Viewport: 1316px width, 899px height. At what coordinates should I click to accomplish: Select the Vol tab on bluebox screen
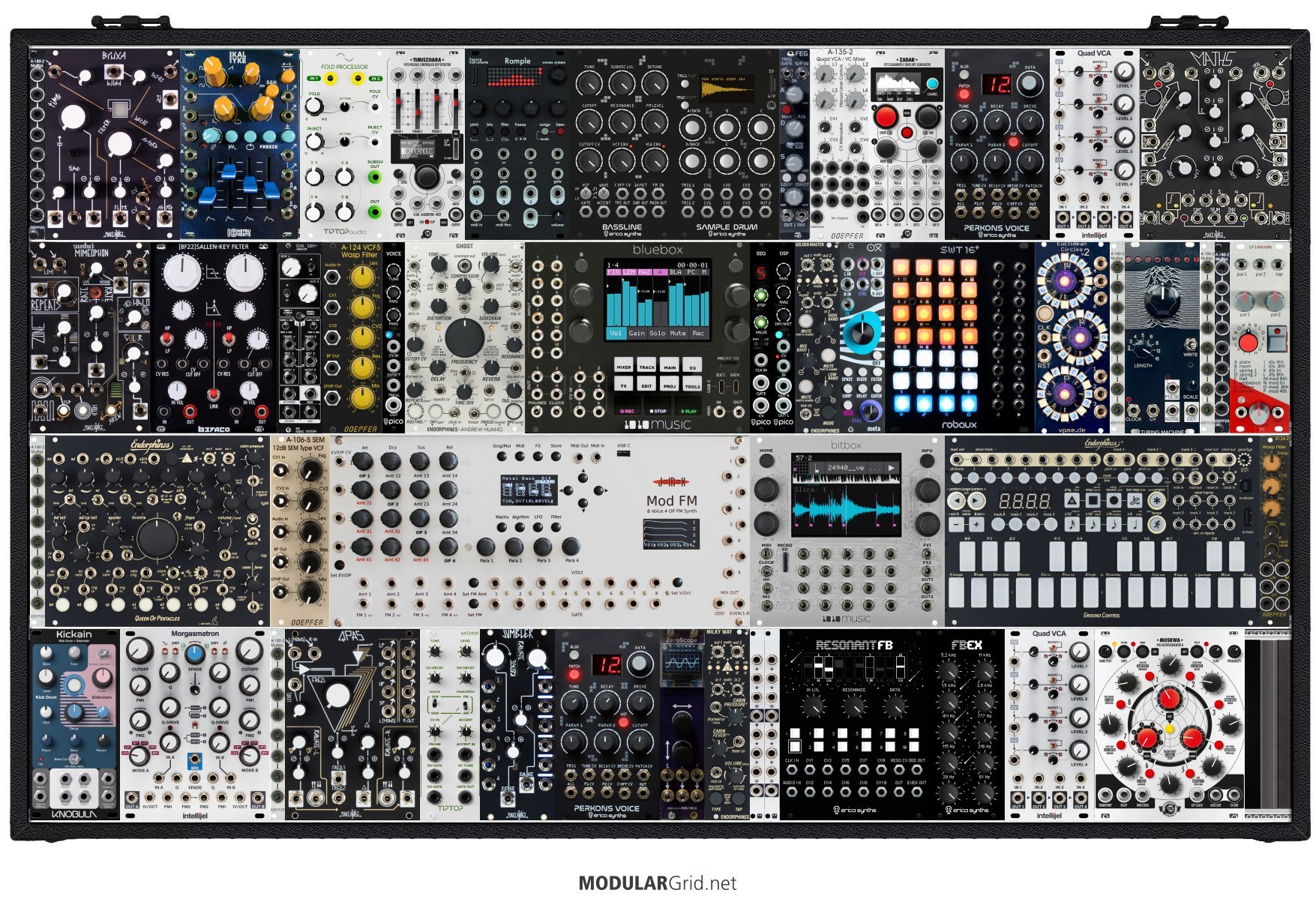616,333
